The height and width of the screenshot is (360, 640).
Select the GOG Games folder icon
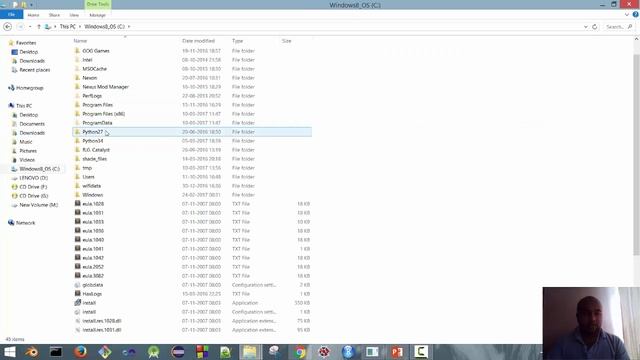[x=77, y=51]
